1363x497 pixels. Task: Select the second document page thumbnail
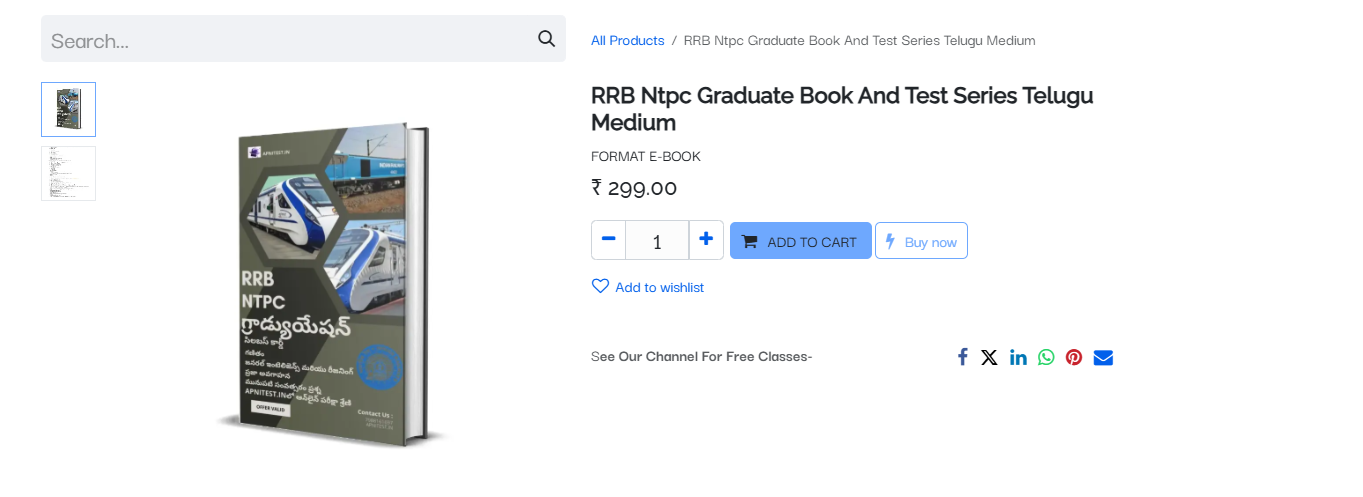click(68, 173)
